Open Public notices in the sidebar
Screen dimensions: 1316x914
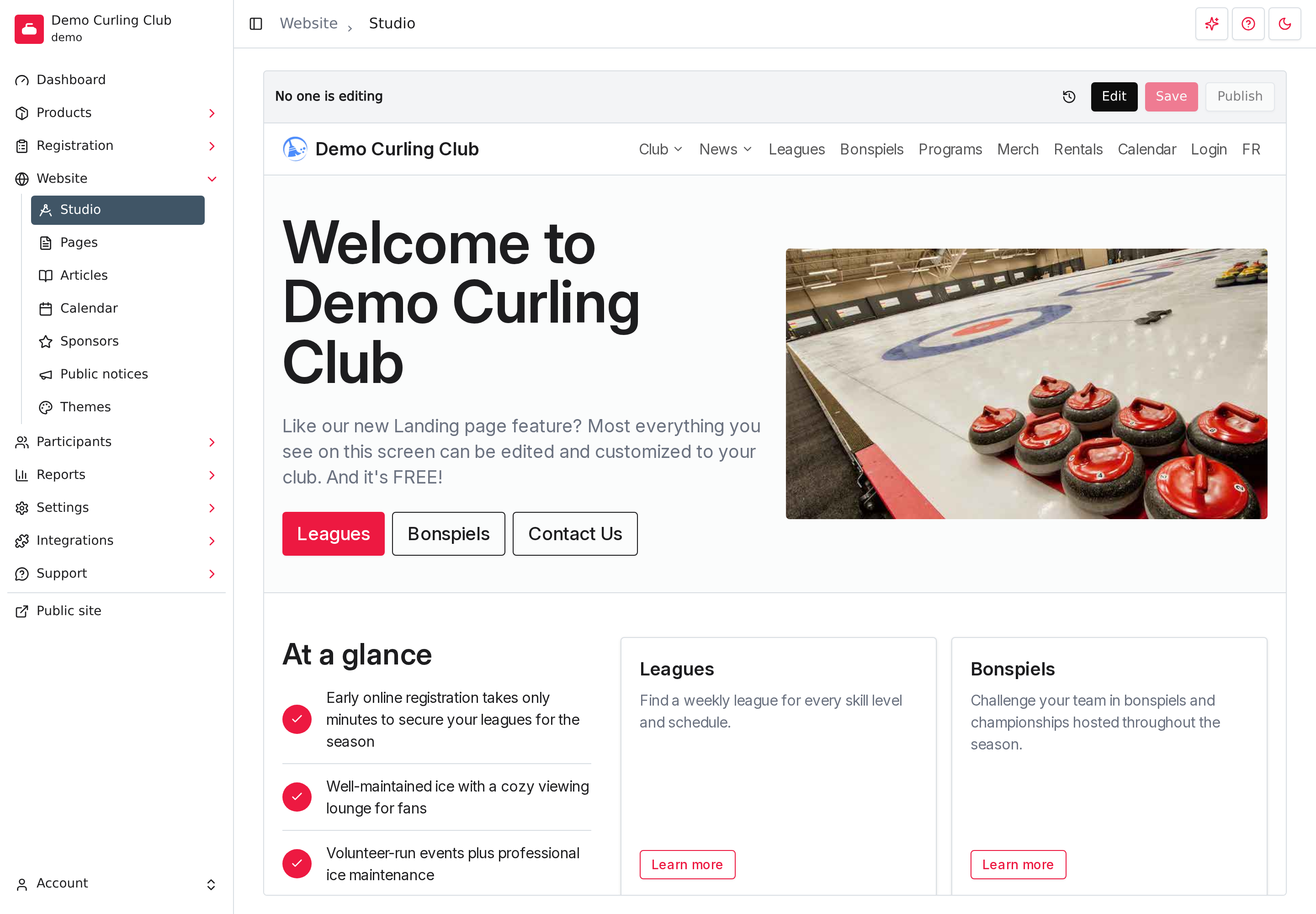pyautogui.click(x=117, y=375)
